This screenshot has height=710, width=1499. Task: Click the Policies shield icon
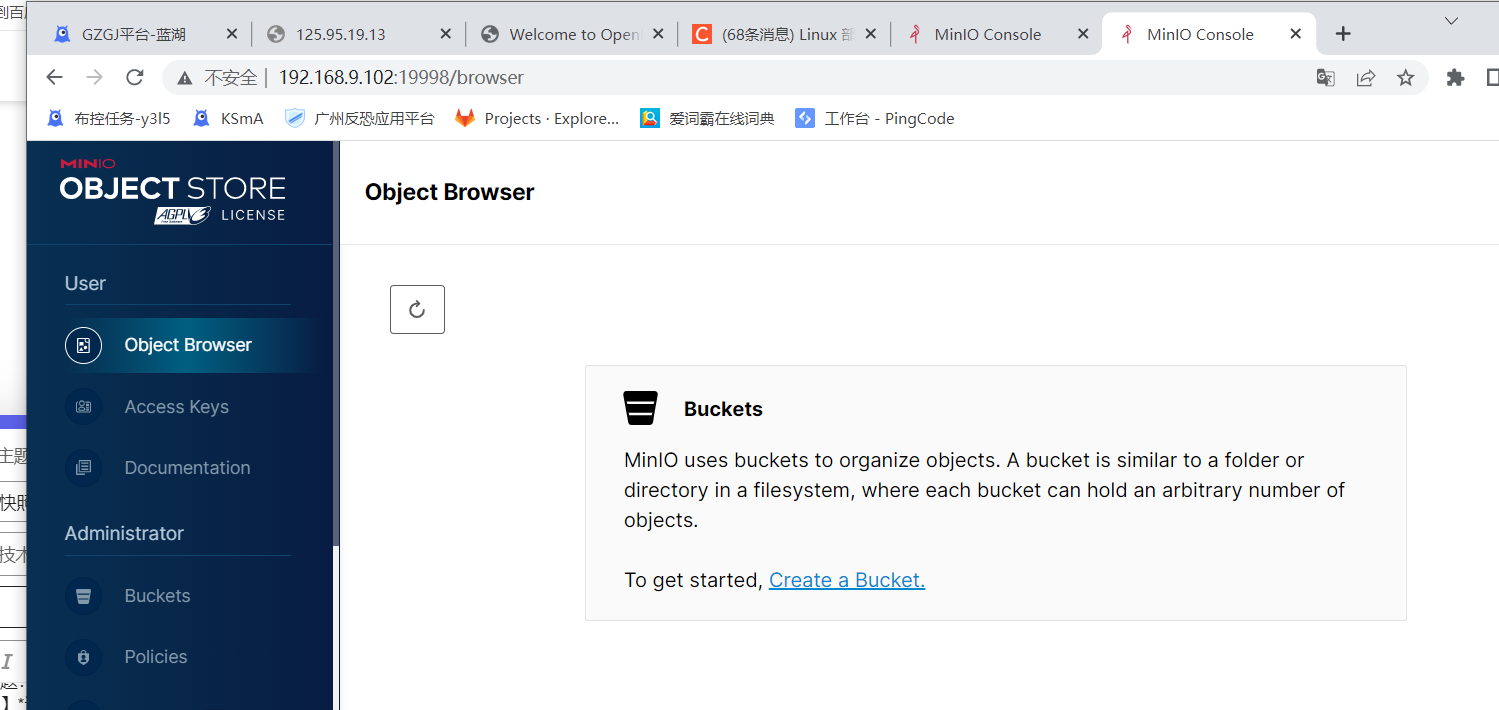point(83,657)
